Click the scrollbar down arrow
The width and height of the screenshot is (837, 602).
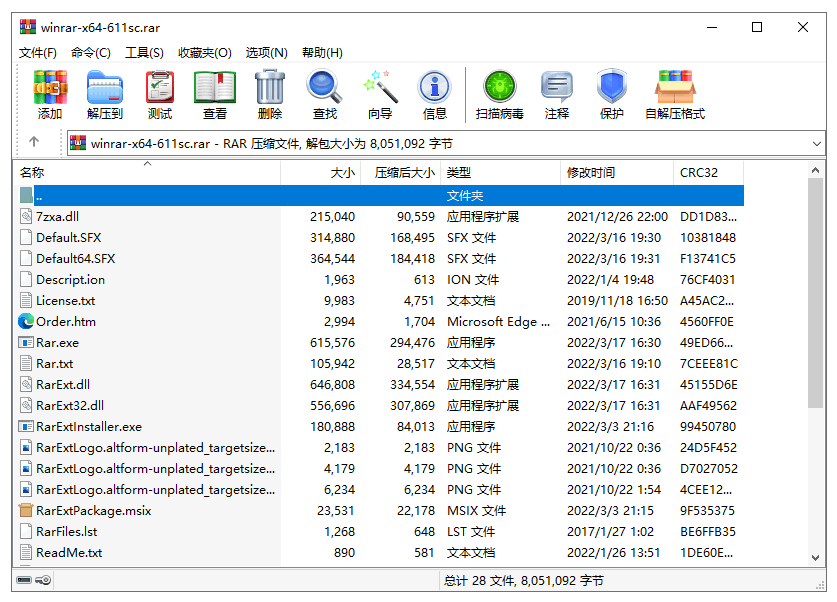815,558
